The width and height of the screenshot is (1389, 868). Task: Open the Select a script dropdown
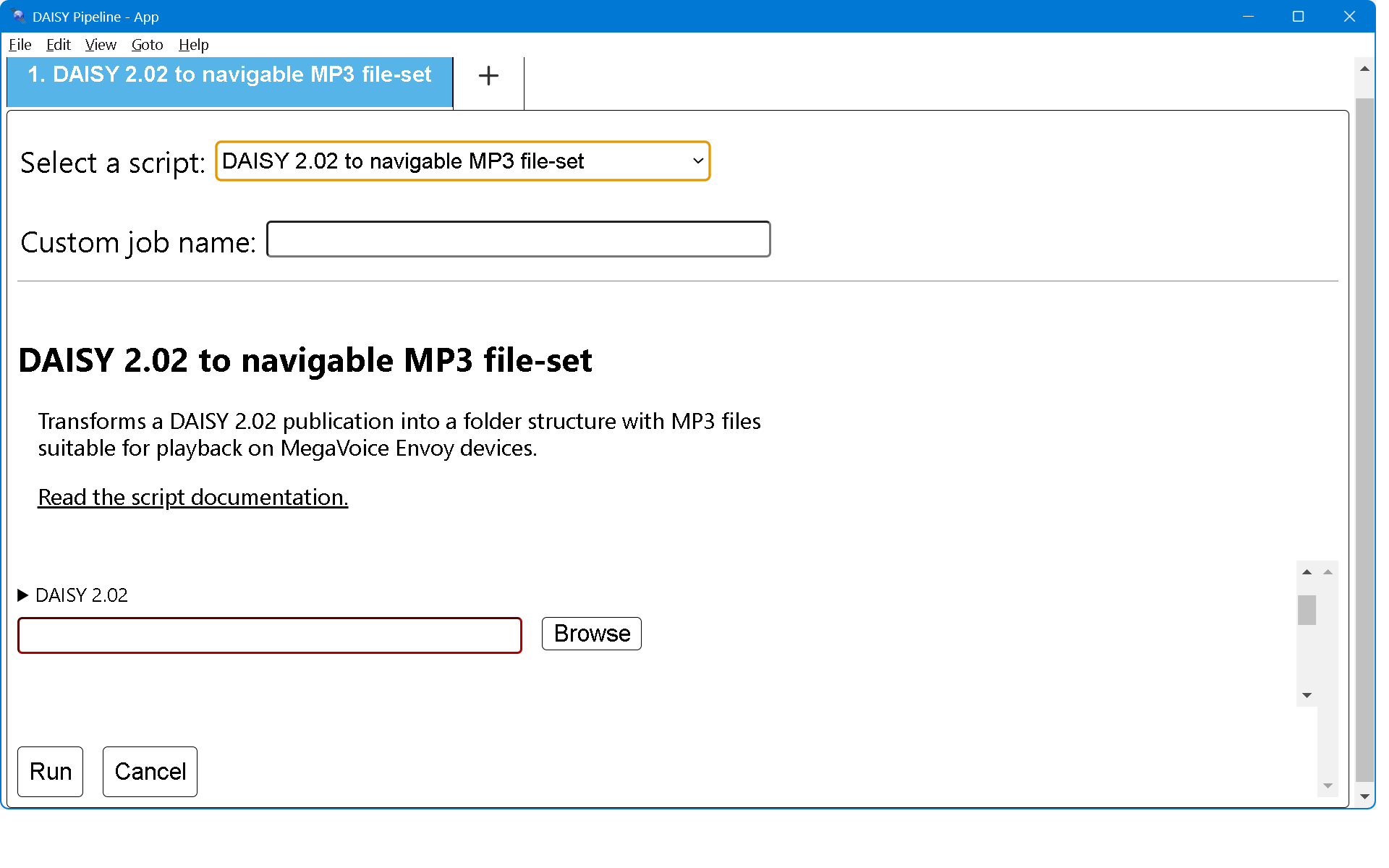(463, 161)
